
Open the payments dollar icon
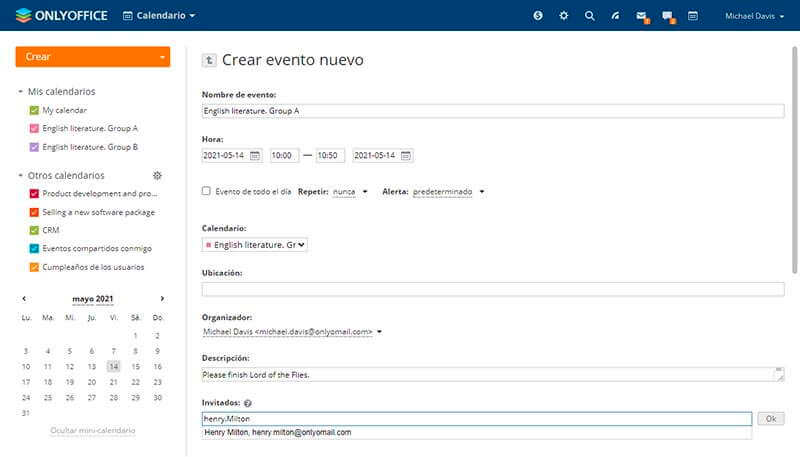tap(539, 16)
